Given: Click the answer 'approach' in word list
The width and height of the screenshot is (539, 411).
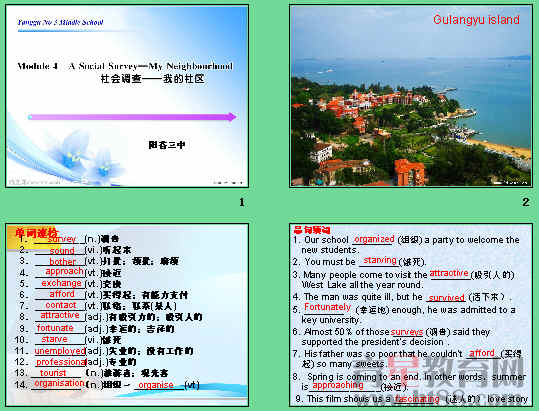Looking at the screenshot, I should (x=65, y=271).
